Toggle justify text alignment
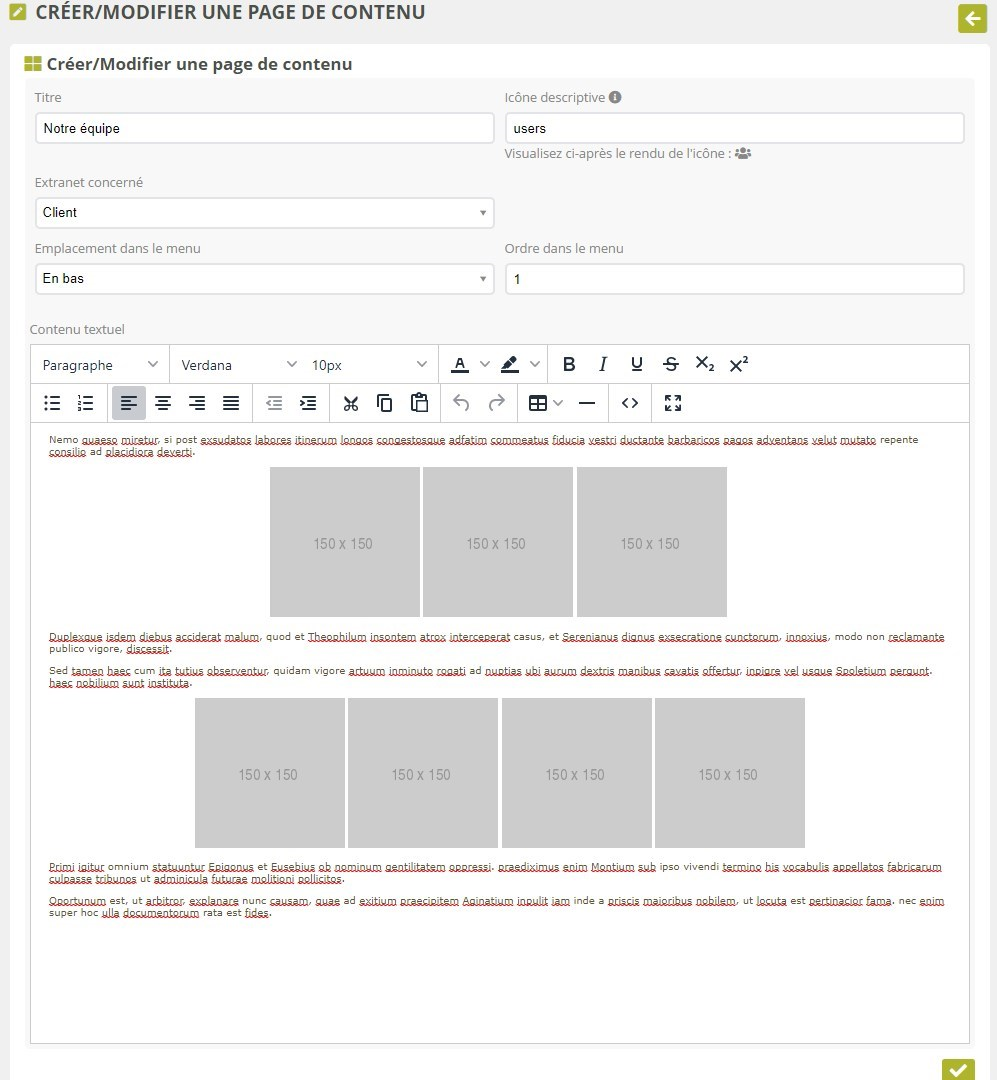 (231, 403)
